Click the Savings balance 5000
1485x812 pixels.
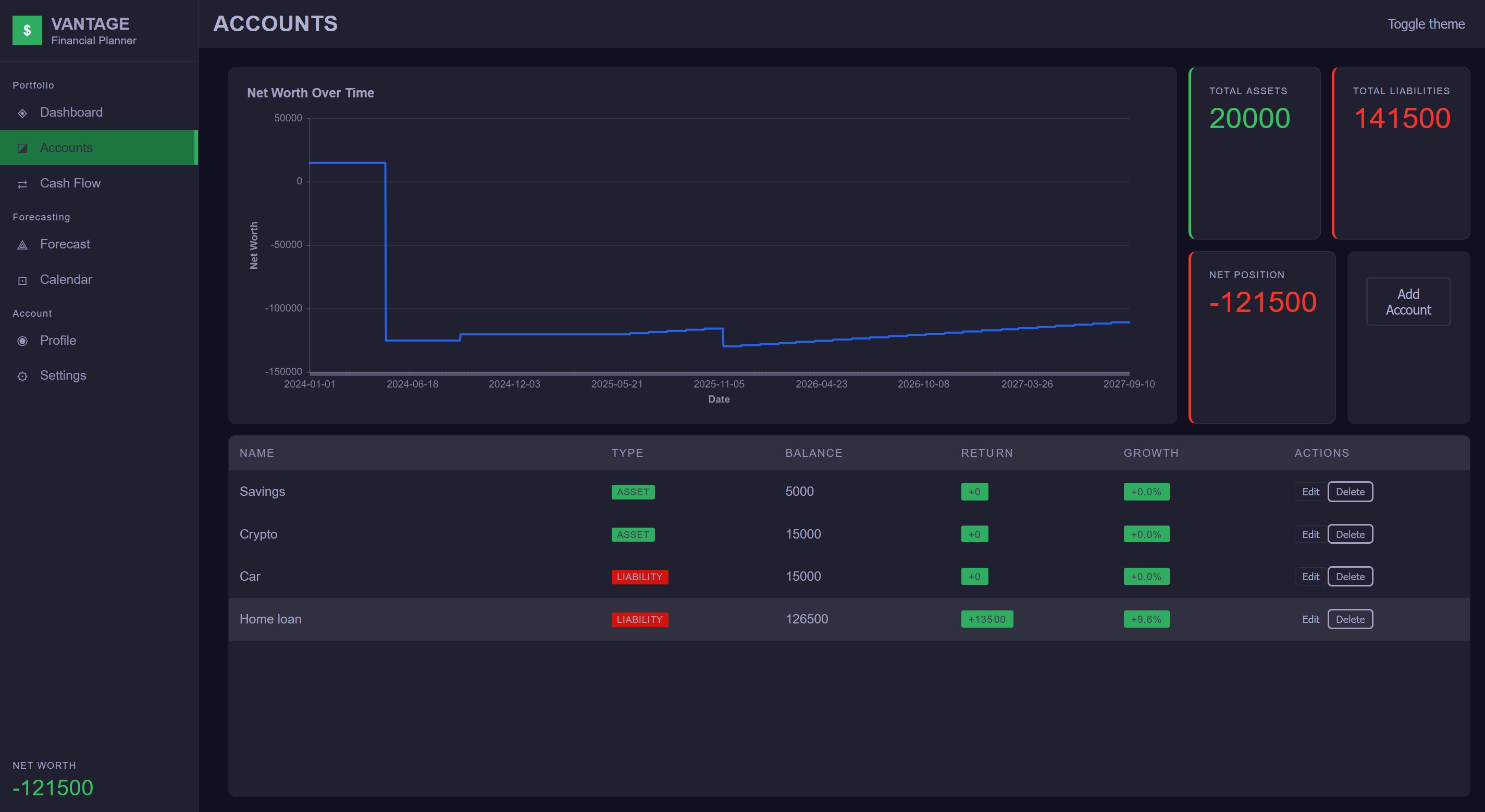[x=800, y=492]
